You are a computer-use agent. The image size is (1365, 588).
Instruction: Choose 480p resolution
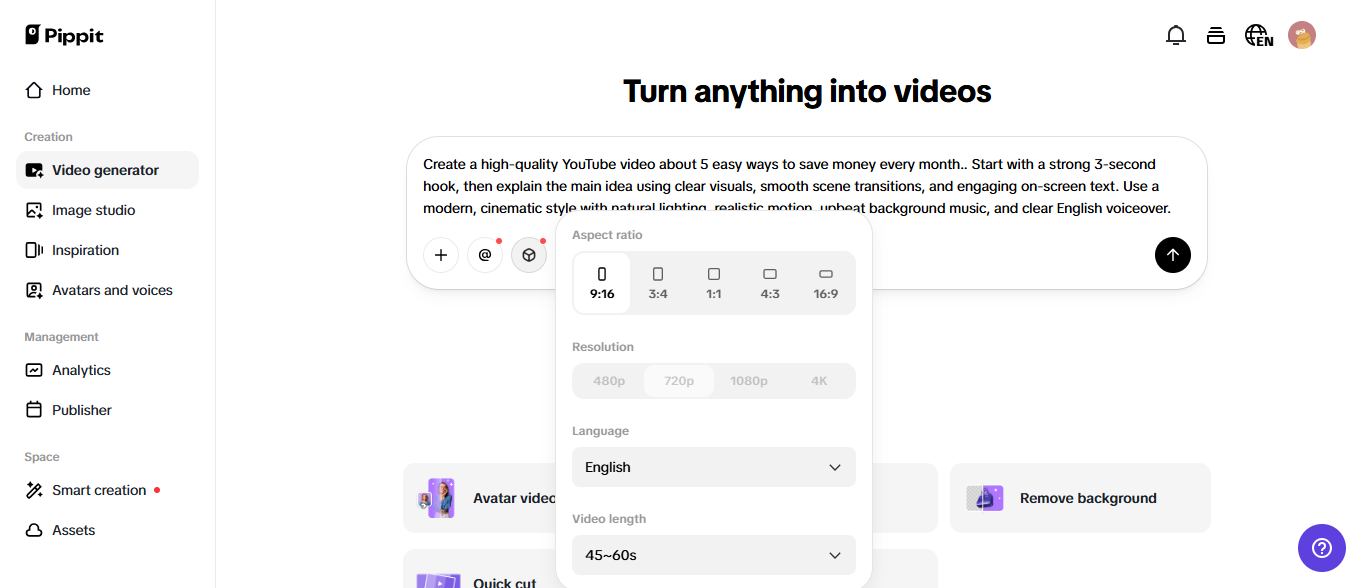609,381
